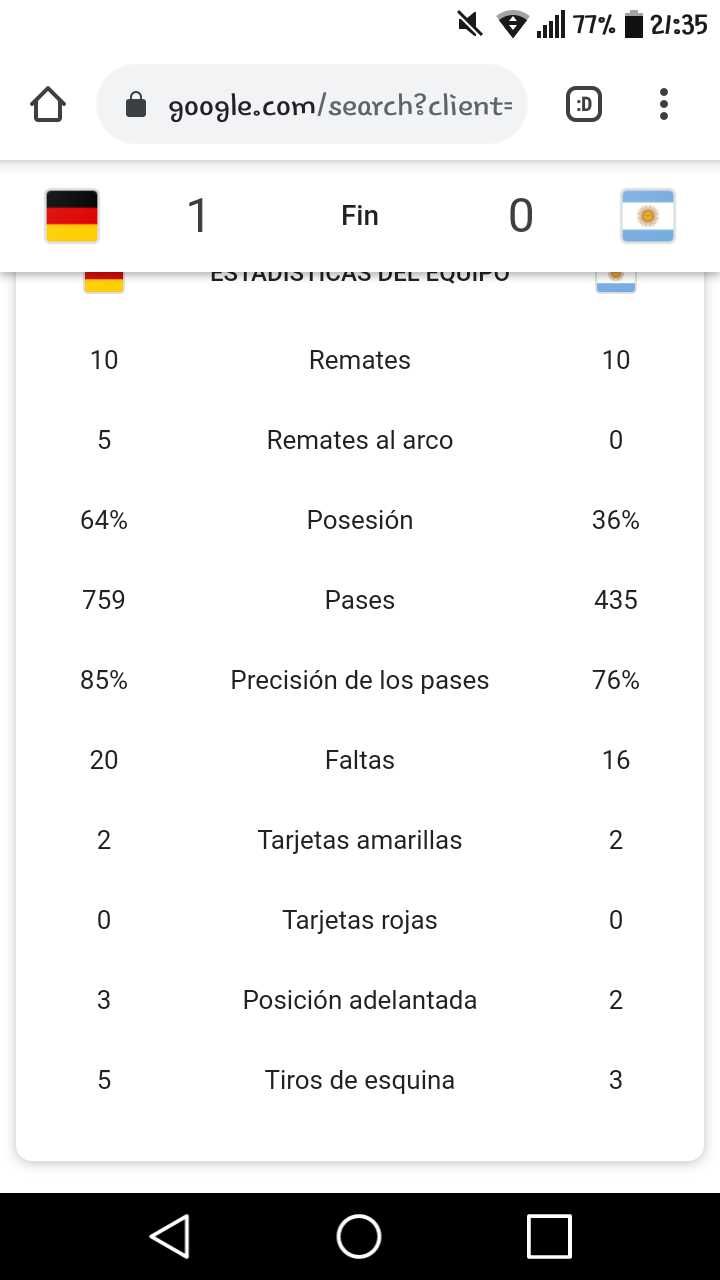The width and height of the screenshot is (720, 1280).
Task: Tap the Tiros de esquina label
Action: [360, 1080]
